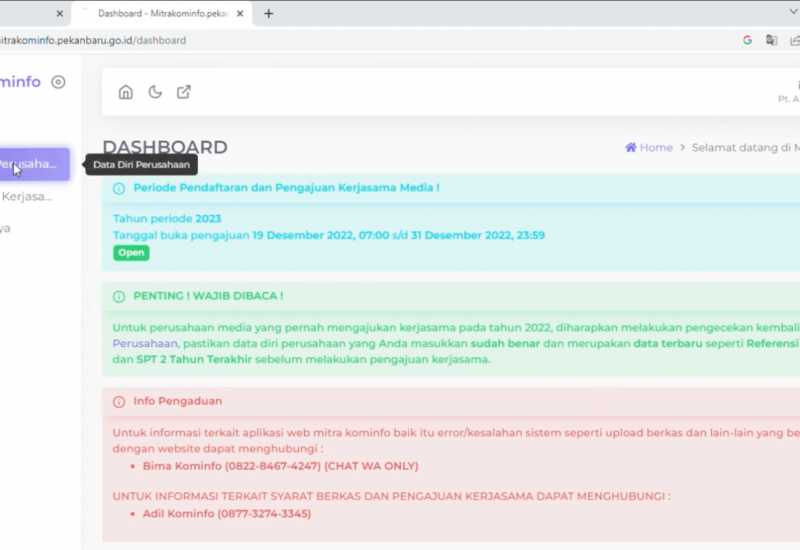Click info icon beside Periode Pendaftaran heading
The width and height of the screenshot is (800, 550).
(x=119, y=189)
